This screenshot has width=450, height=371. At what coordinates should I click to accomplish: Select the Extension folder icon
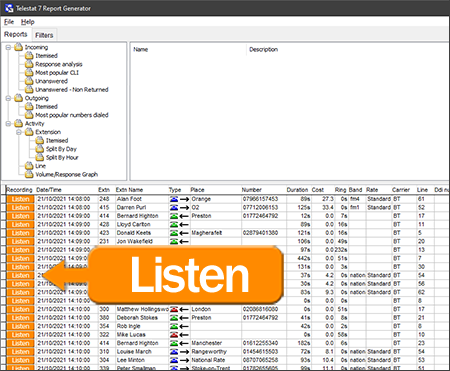pos(29,132)
